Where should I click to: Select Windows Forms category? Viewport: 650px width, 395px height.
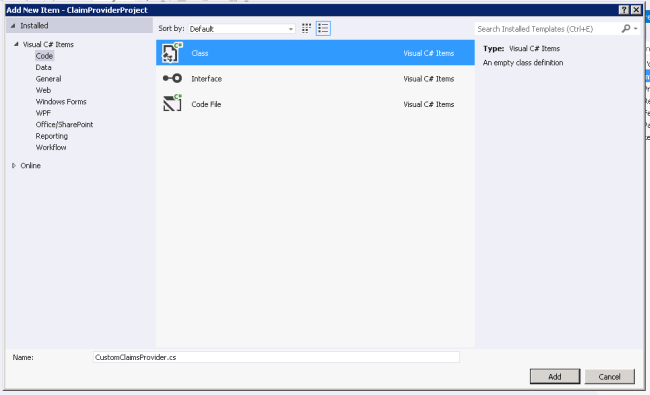[61, 102]
